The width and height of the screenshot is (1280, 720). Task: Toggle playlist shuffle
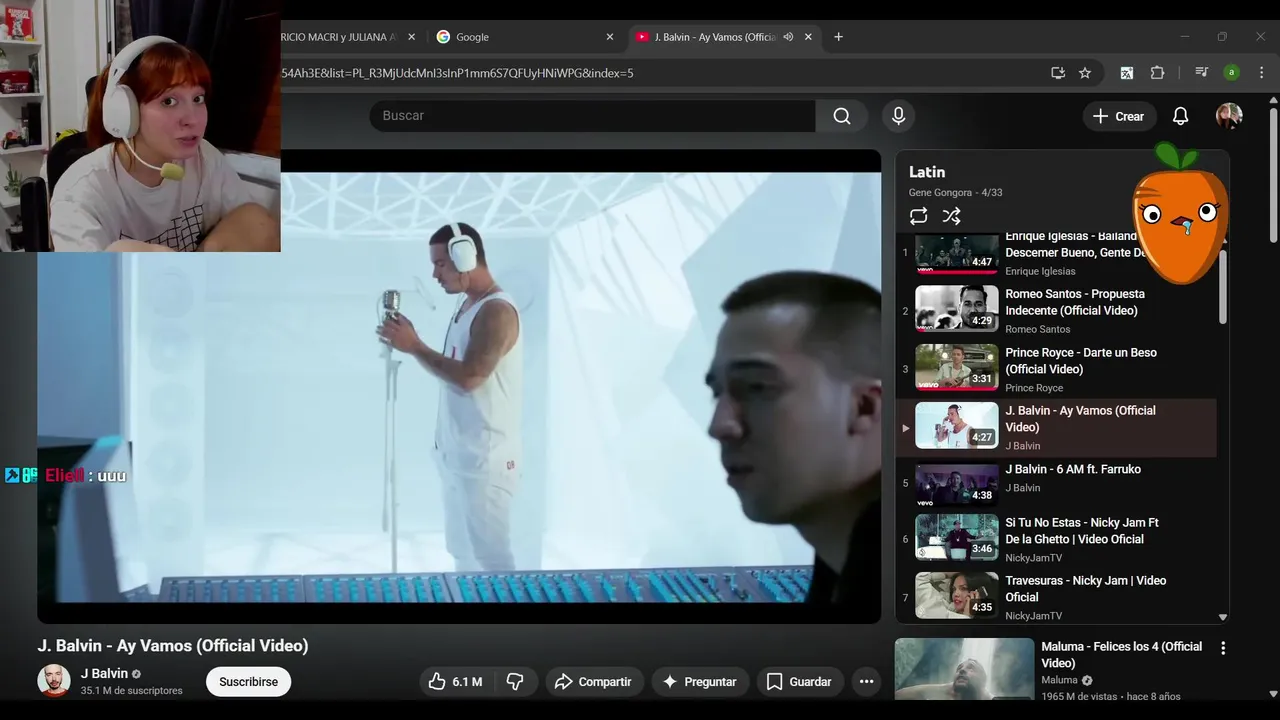click(x=951, y=216)
